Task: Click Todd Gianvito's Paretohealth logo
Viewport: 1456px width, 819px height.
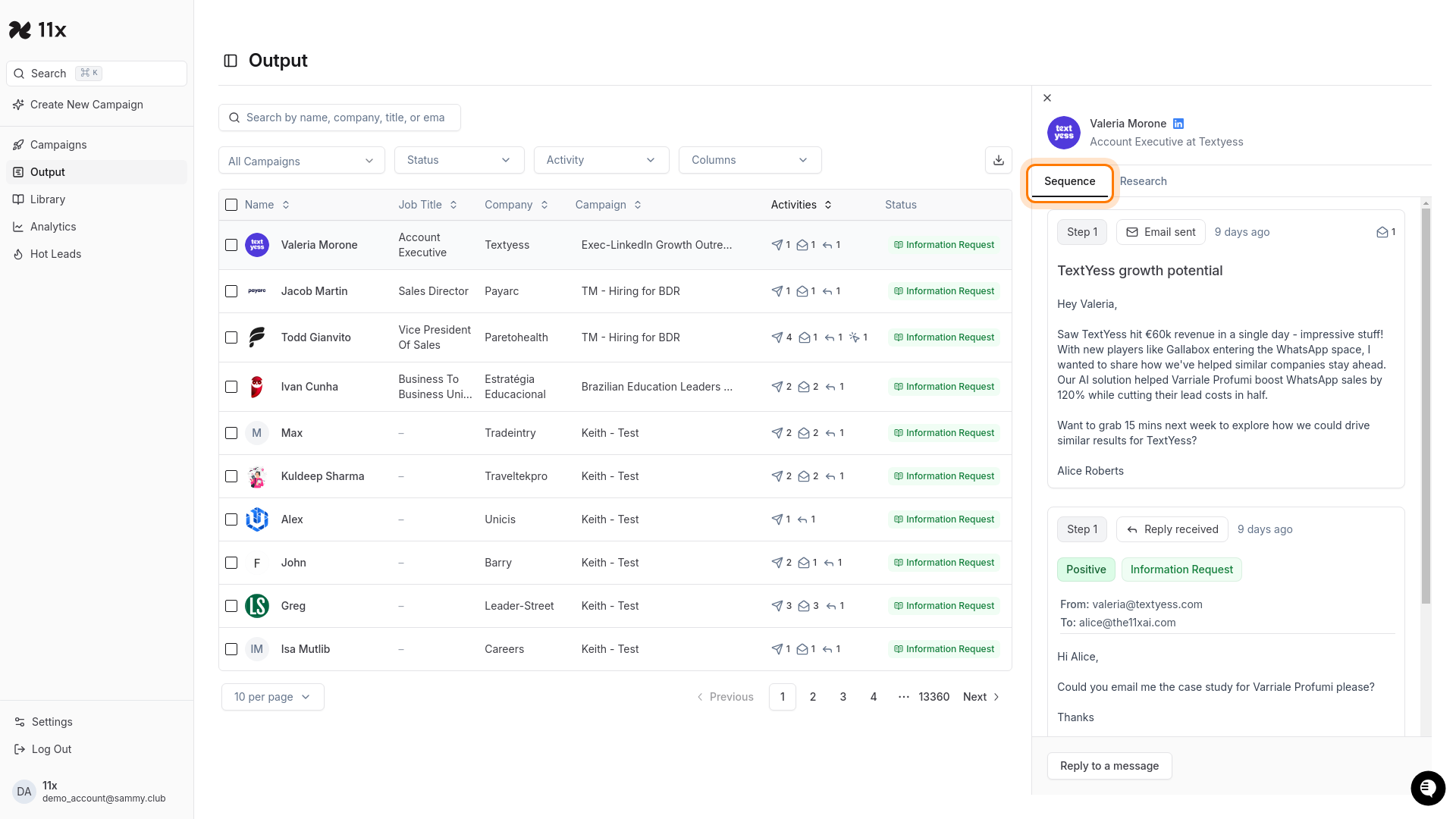Action: pos(257,337)
